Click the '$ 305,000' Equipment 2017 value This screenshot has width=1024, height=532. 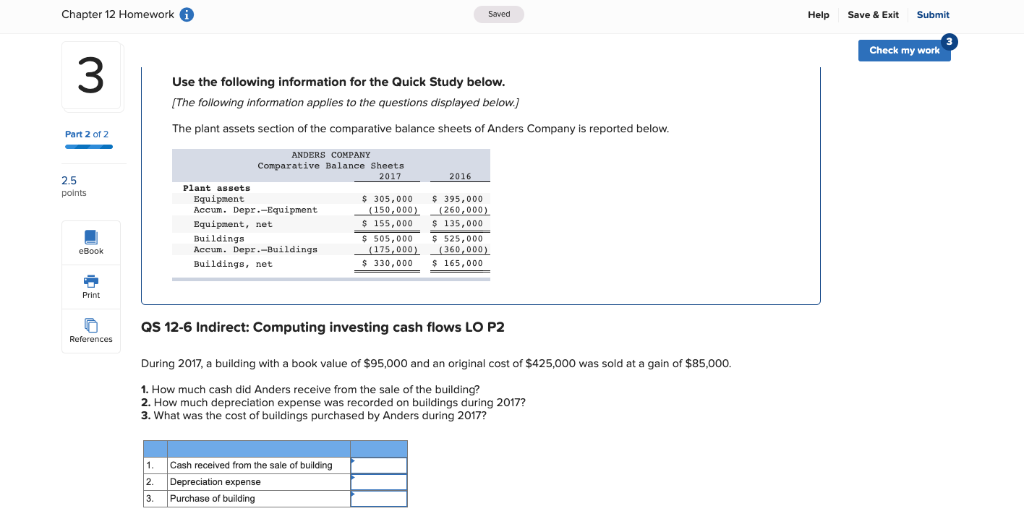(387, 199)
